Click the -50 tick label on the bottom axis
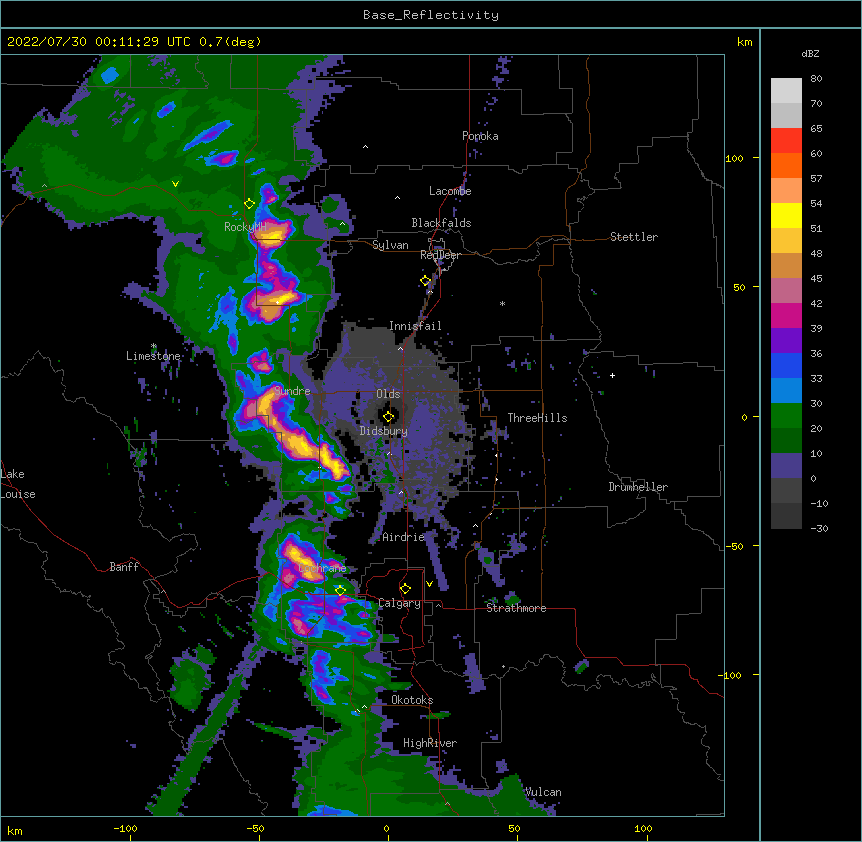Image resolution: width=862 pixels, height=842 pixels. (255, 829)
